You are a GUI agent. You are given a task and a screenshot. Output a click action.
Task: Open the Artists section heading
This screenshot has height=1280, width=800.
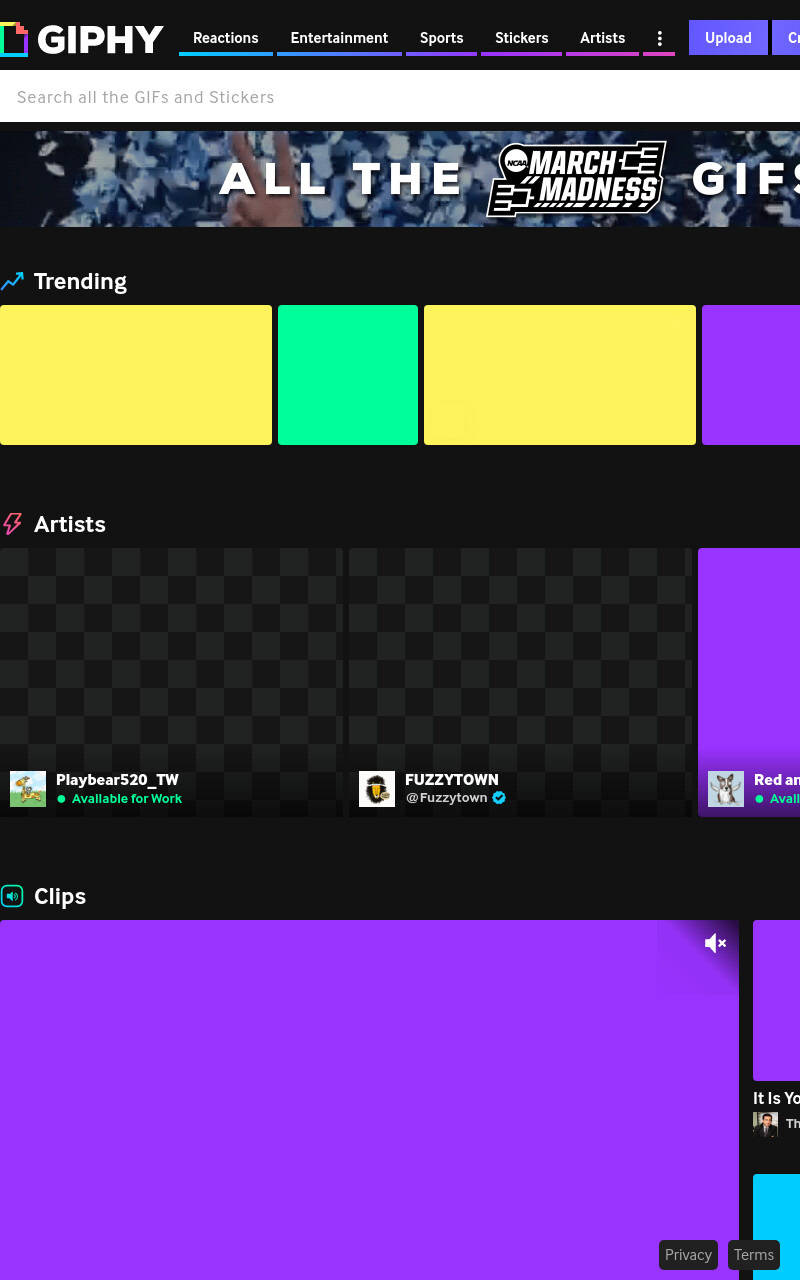70,524
